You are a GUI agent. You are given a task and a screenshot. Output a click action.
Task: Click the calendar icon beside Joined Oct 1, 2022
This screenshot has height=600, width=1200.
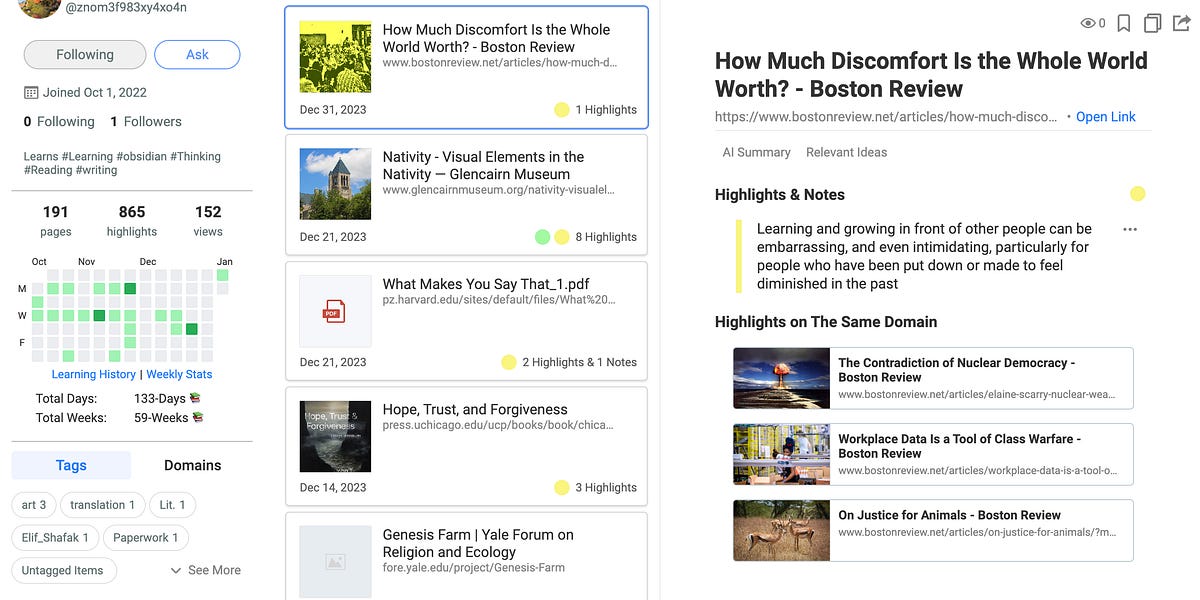[31, 92]
